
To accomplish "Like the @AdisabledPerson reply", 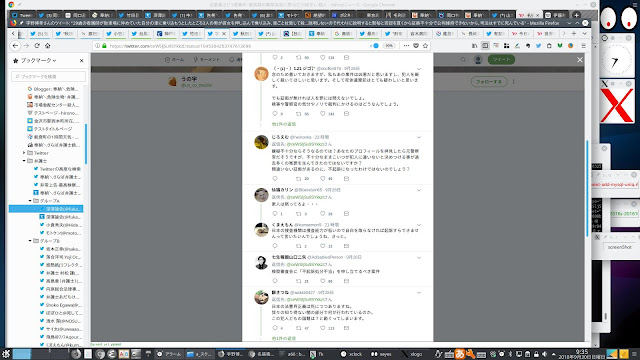I will tap(322, 281).
